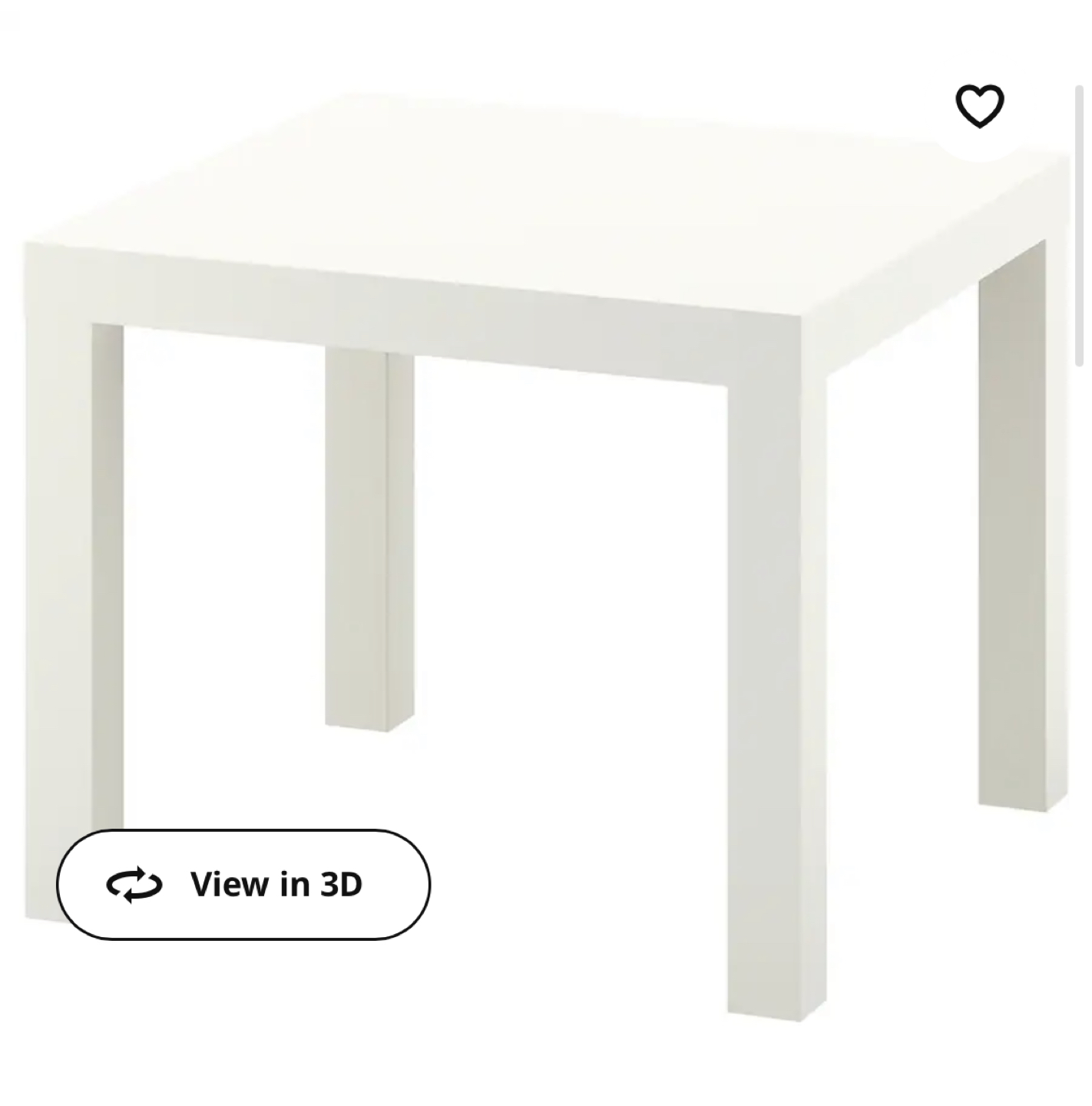
Task: Toggle the wishlist heart outline
Action: coord(979,106)
